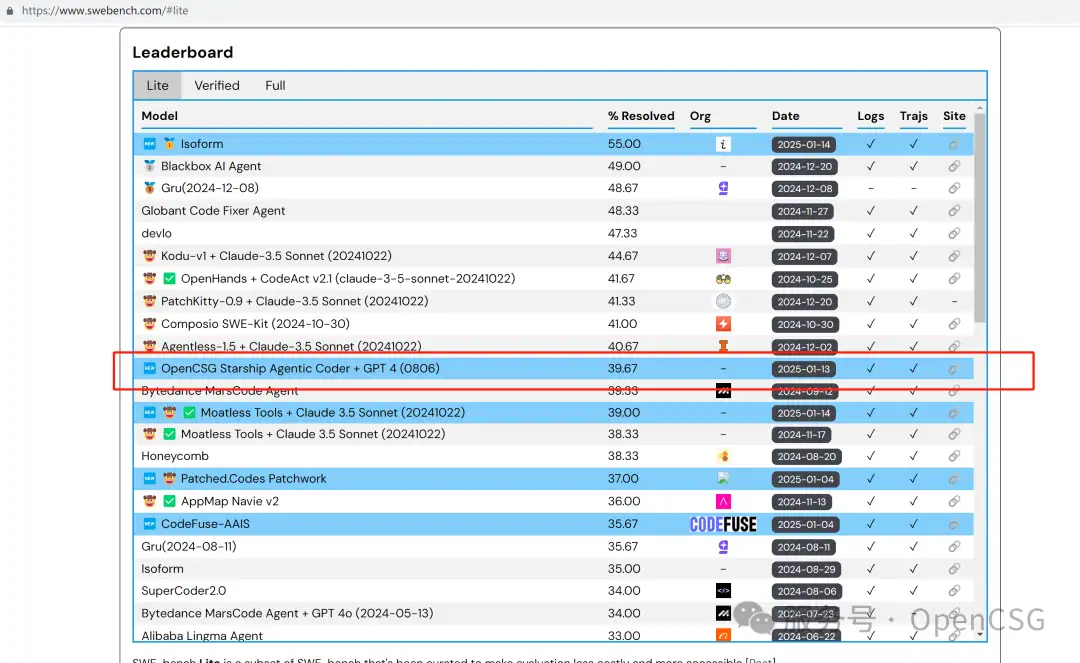The image size is (1080, 663).
Task: Open the Verified leaderboard tab
Action: pos(217,85)
